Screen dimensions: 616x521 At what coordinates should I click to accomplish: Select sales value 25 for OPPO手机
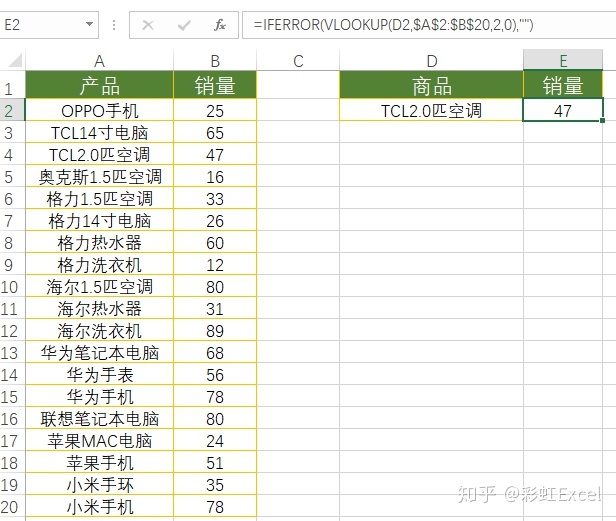click(215, 110)
